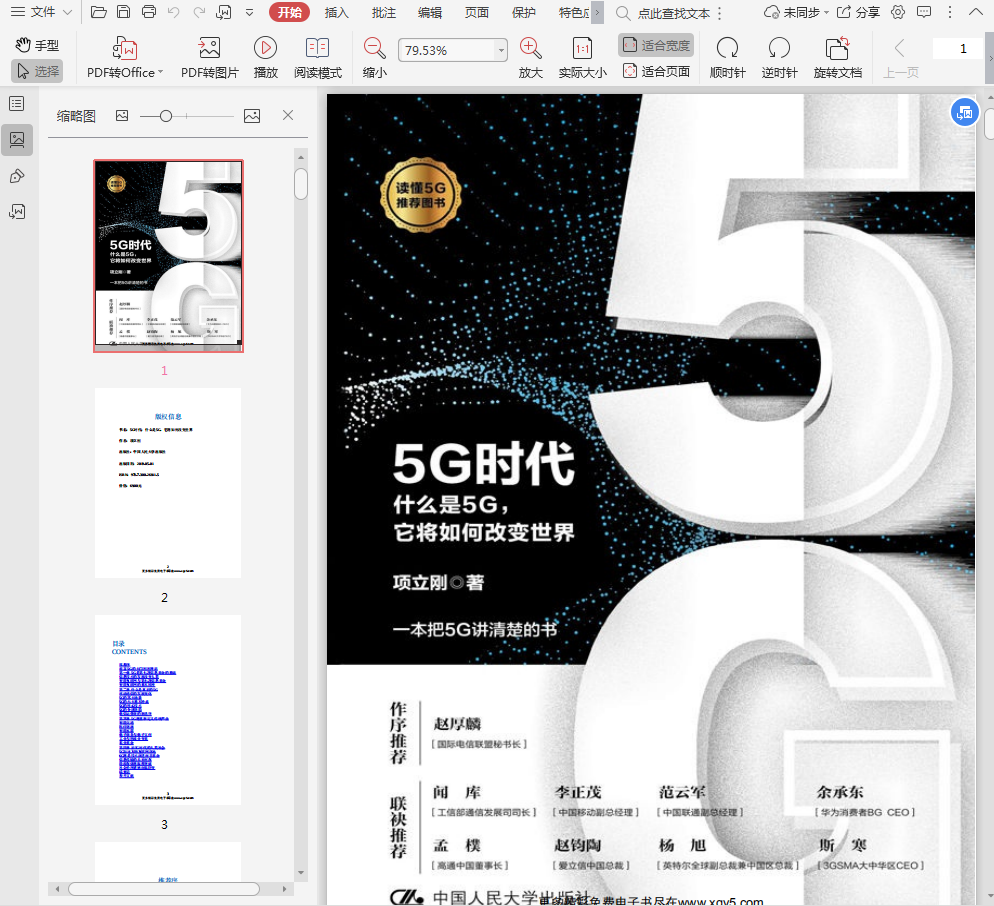The width and height of the screenshot is (994, 906).
Task: Enter 阅读模式 reading mode
Action: [x=317, y=48]
